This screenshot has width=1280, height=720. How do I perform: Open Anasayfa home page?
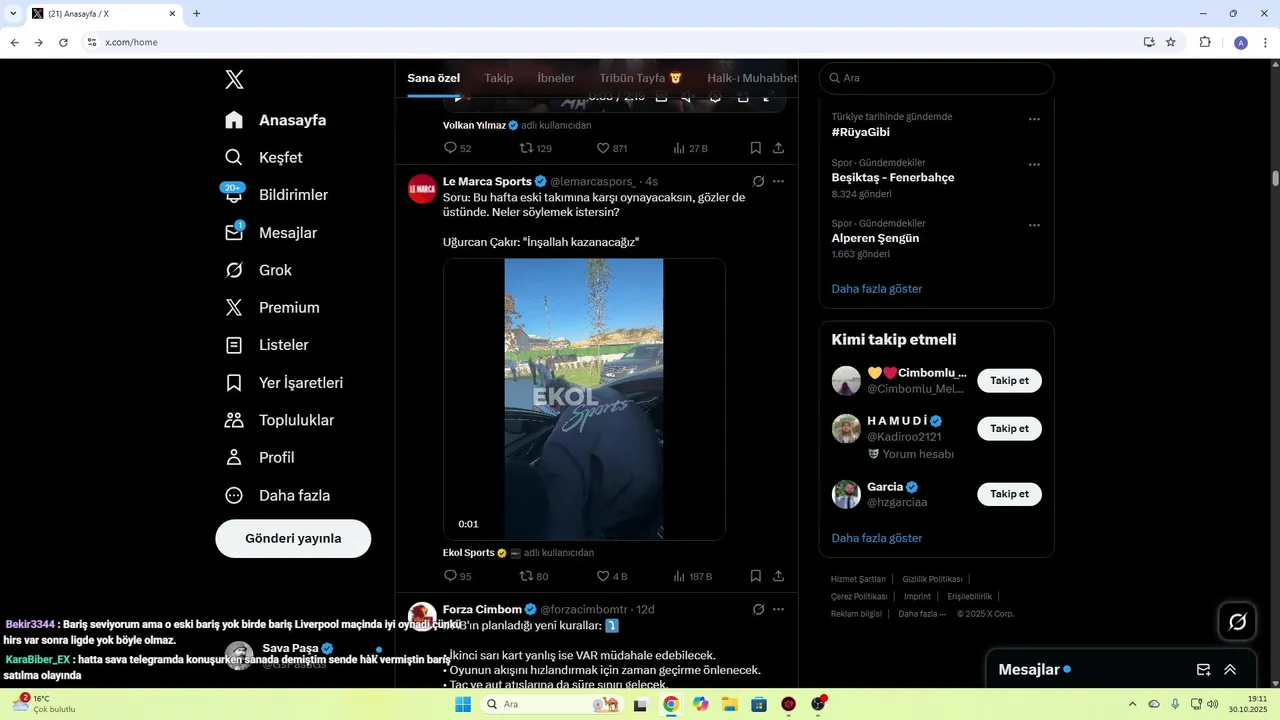276,120
